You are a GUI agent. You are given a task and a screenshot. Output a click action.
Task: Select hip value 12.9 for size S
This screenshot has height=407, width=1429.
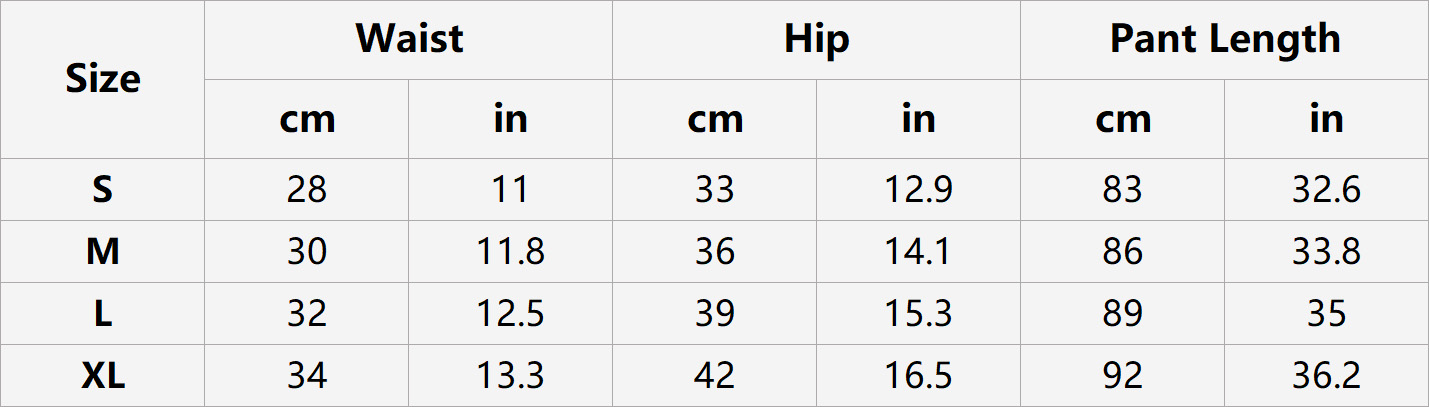[918, 190]
